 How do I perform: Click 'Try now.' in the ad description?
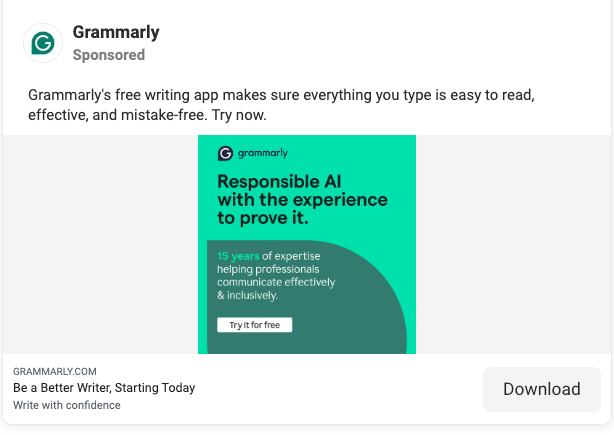(239, 116)
